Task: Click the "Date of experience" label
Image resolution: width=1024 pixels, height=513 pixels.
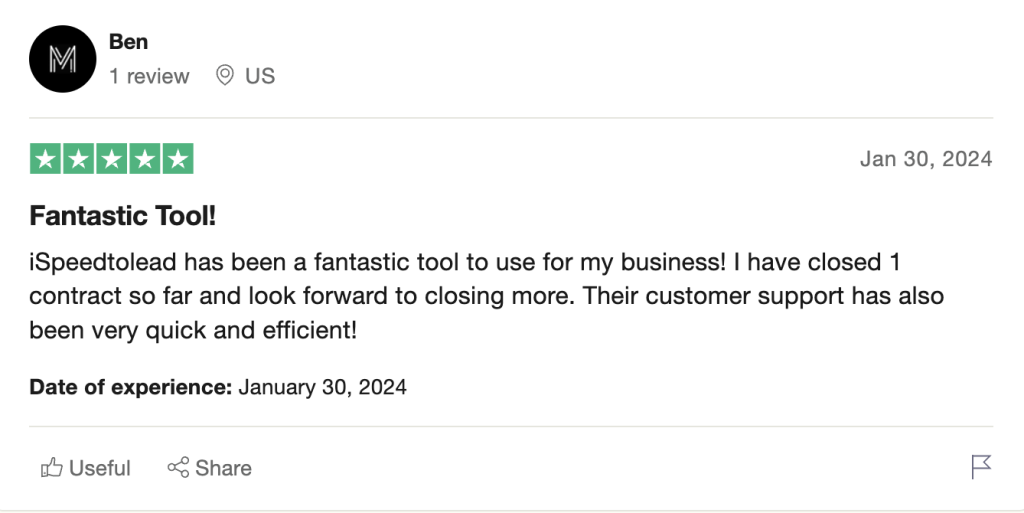Action: point(131,387)
